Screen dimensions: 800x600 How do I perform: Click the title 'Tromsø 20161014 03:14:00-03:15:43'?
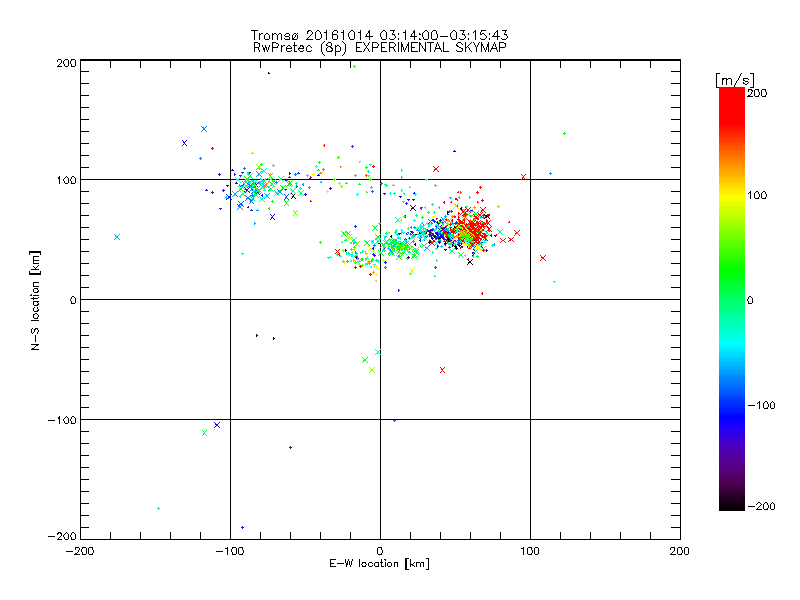pyautogui.click(x=379, y=35)
